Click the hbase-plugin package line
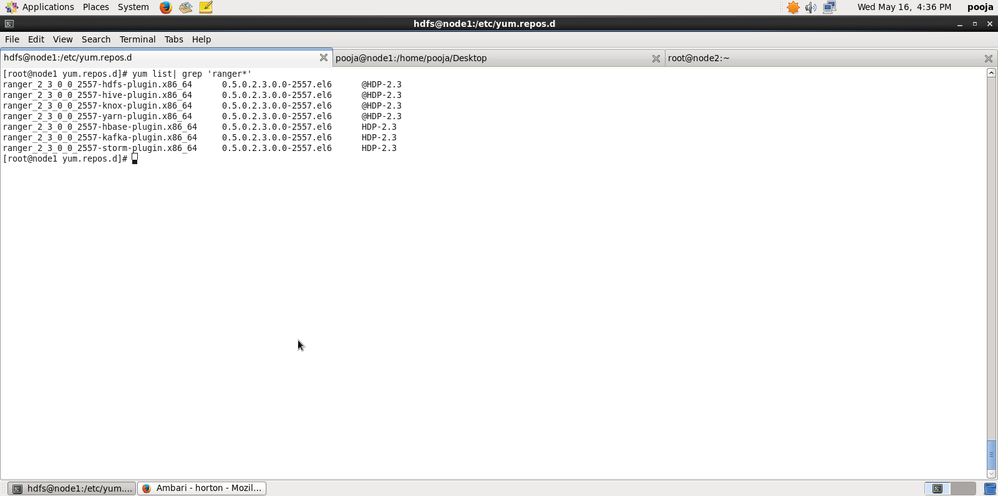Image resolution: width=998 pixels, height=496 pixels. [199, 127]
